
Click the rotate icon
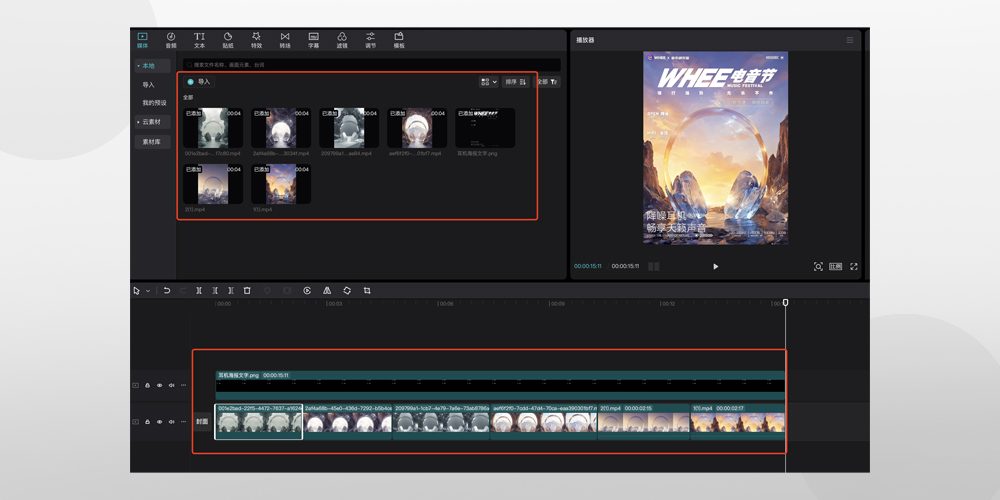pyautogui.click(x=347, y=291)
